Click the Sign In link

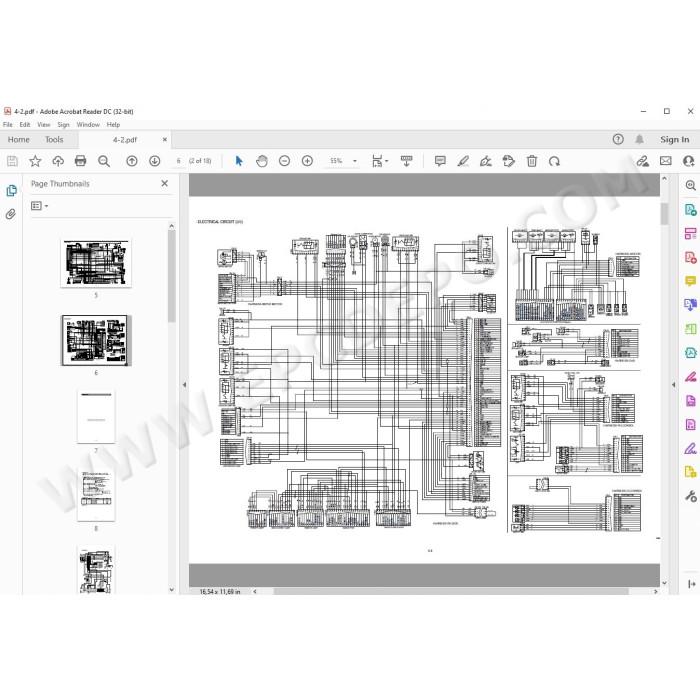[675, 139]
